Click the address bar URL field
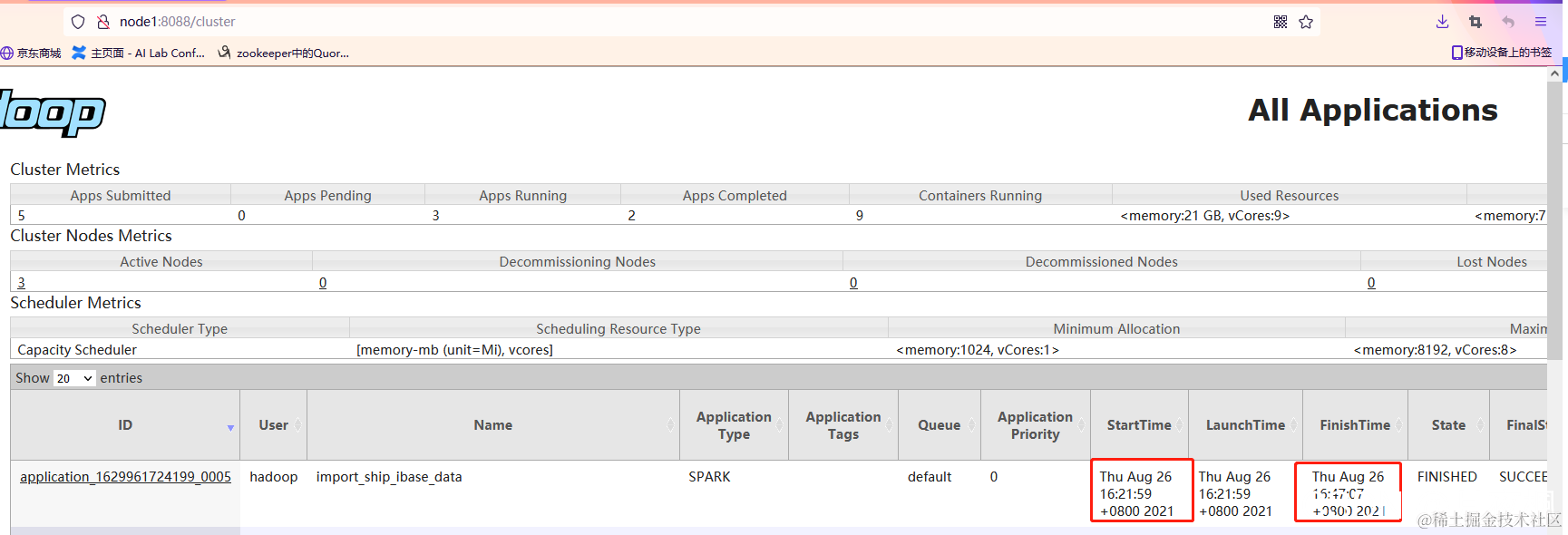The height and width of the screenshot is (535, 1568). point(689,22)
